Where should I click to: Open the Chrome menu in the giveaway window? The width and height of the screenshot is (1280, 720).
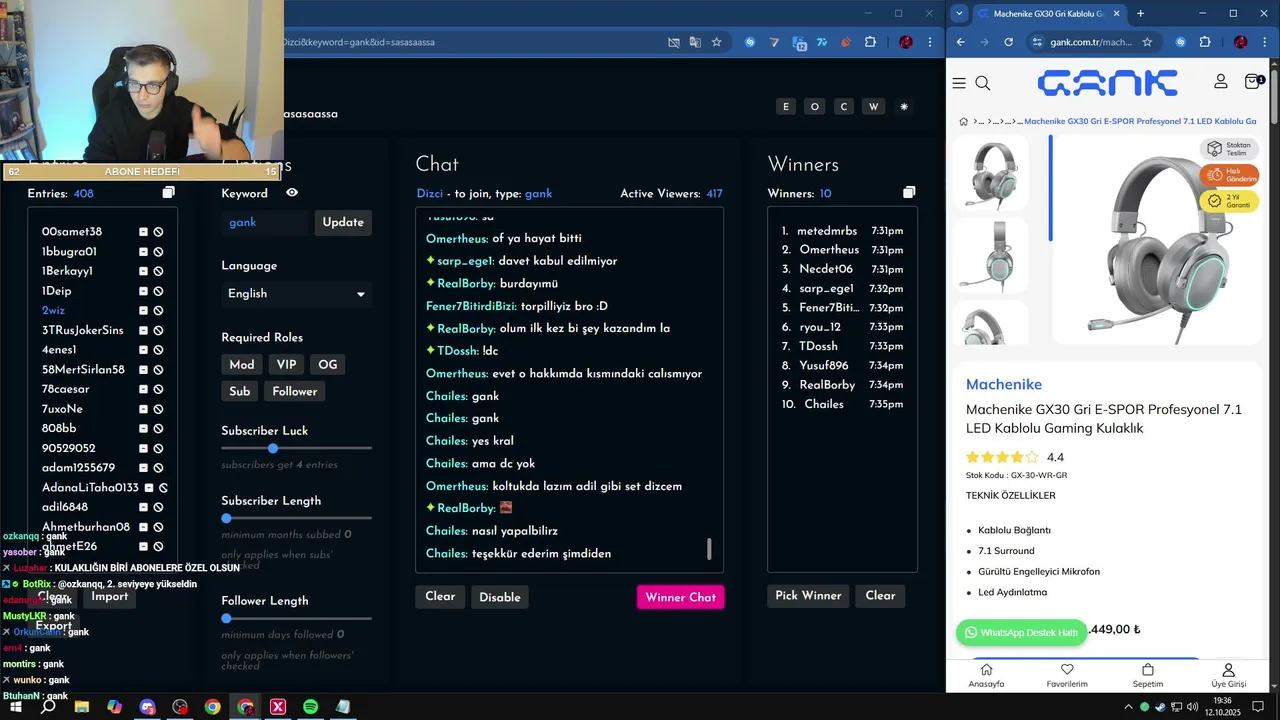click(x=930, y=42)
